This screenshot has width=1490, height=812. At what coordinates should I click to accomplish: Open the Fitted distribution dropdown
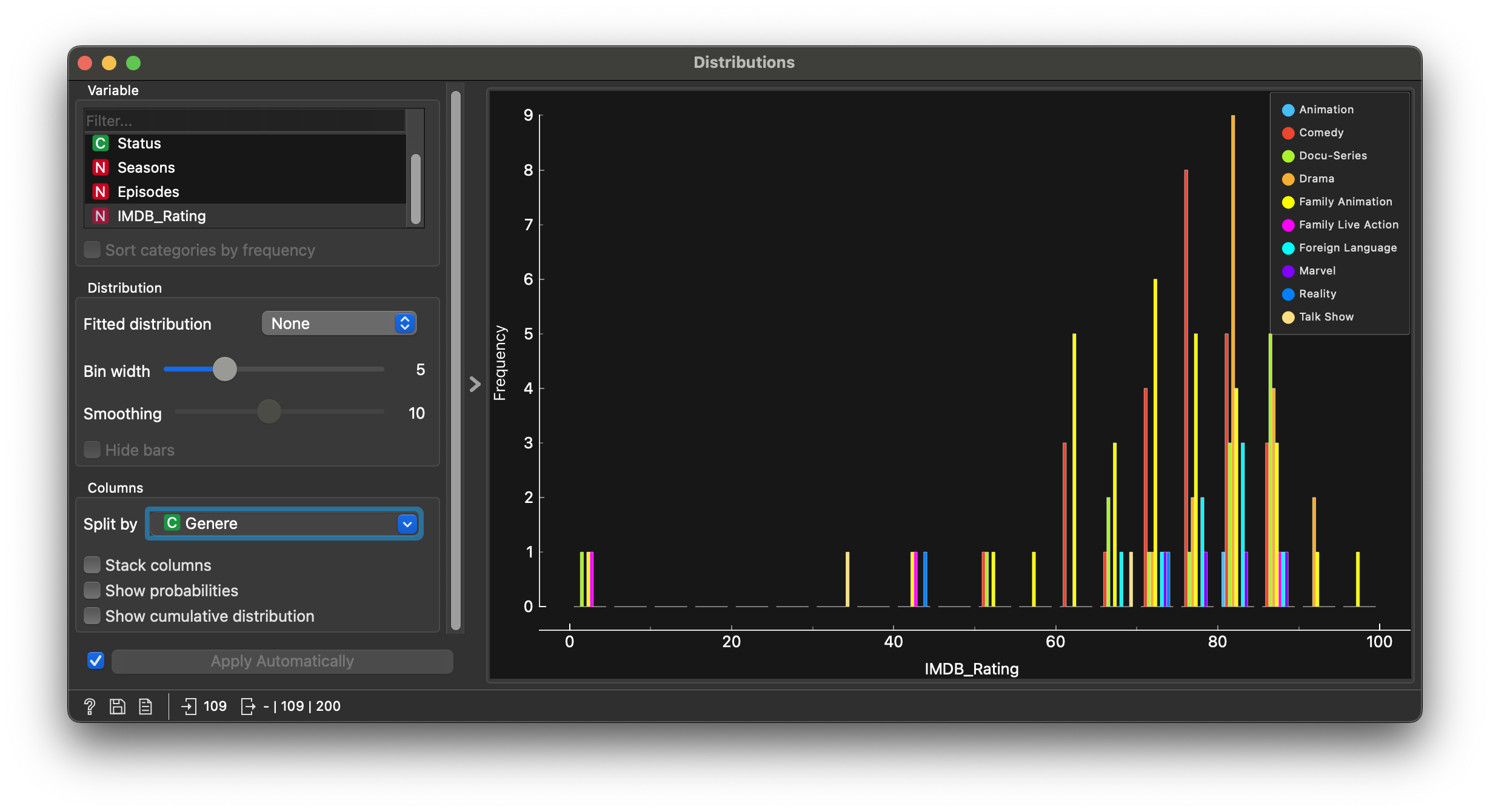[339, 324]
